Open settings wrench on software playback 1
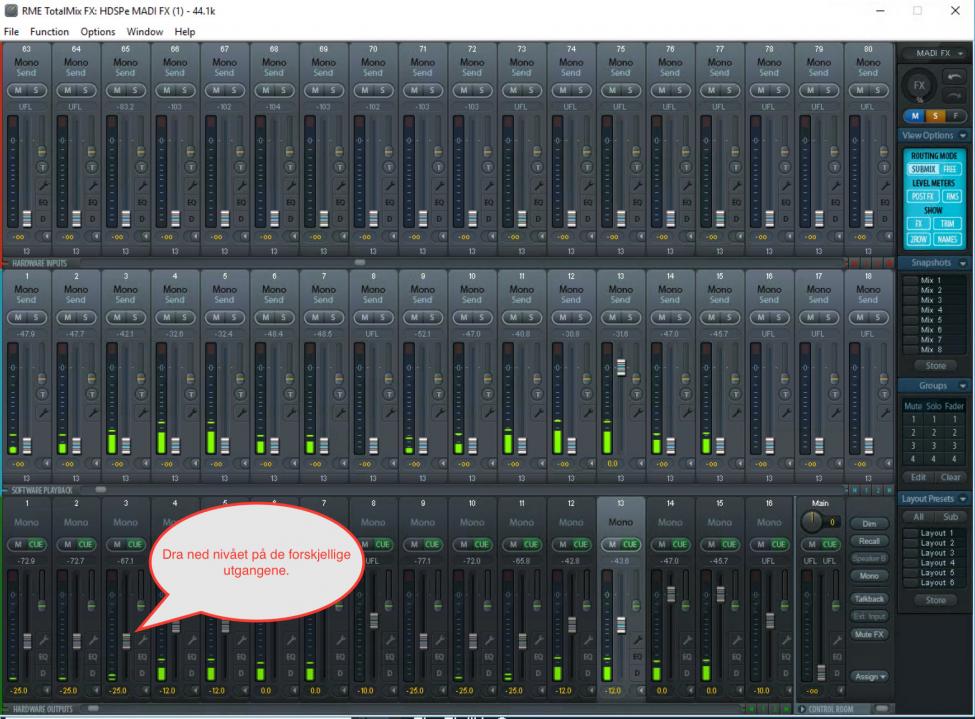 tap(44, 412)
